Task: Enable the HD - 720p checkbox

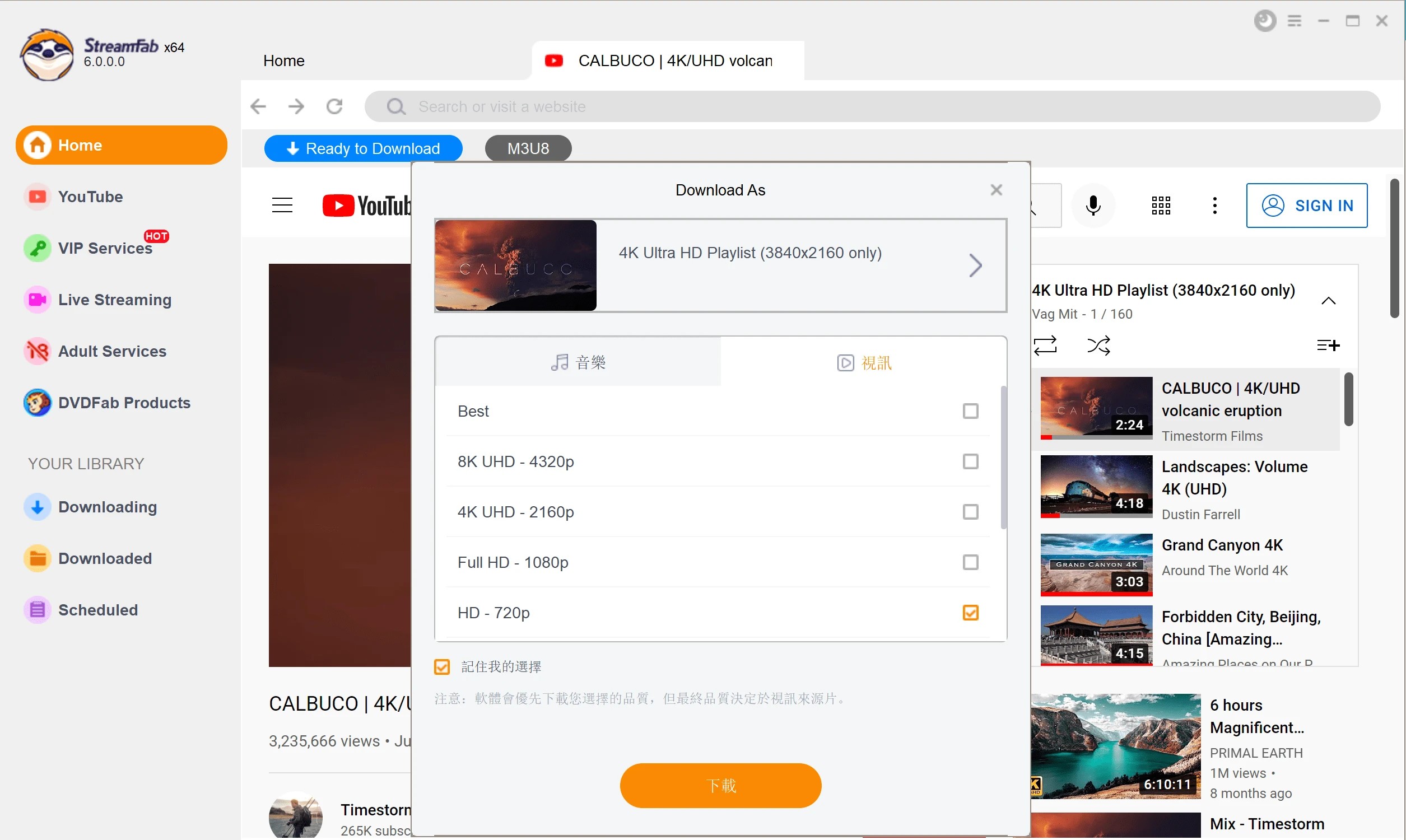Action: pyautogui.click(x=969, y=612)
